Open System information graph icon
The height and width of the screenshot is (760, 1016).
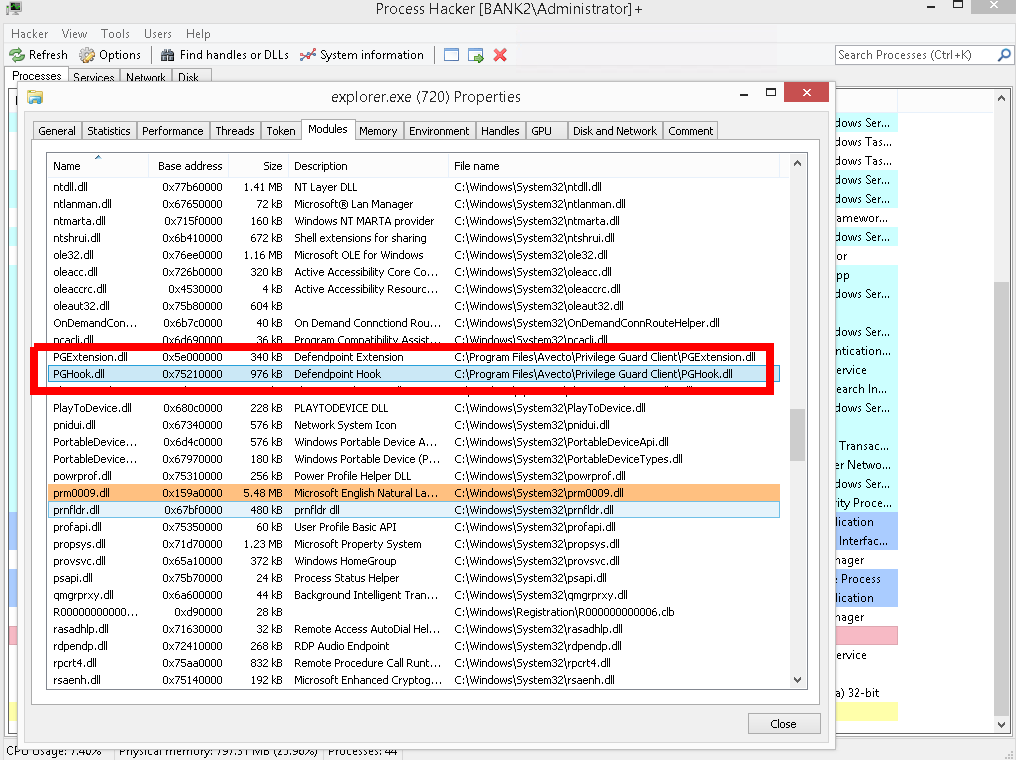[x=308, y=55]
